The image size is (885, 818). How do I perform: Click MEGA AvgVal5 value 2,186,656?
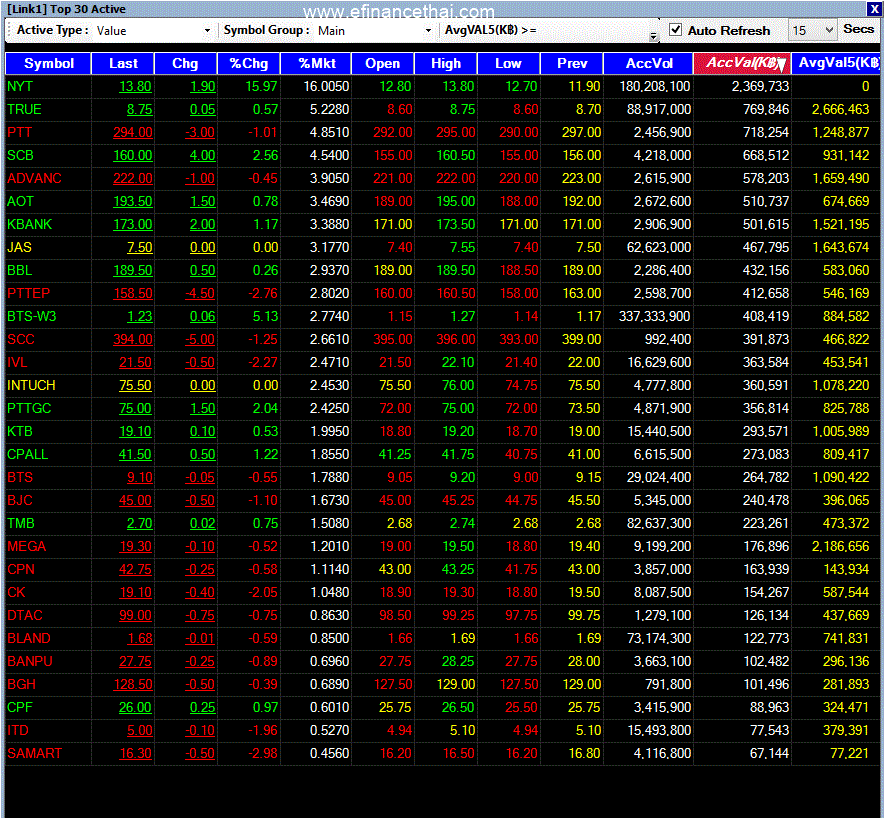[x=840, y=546]
